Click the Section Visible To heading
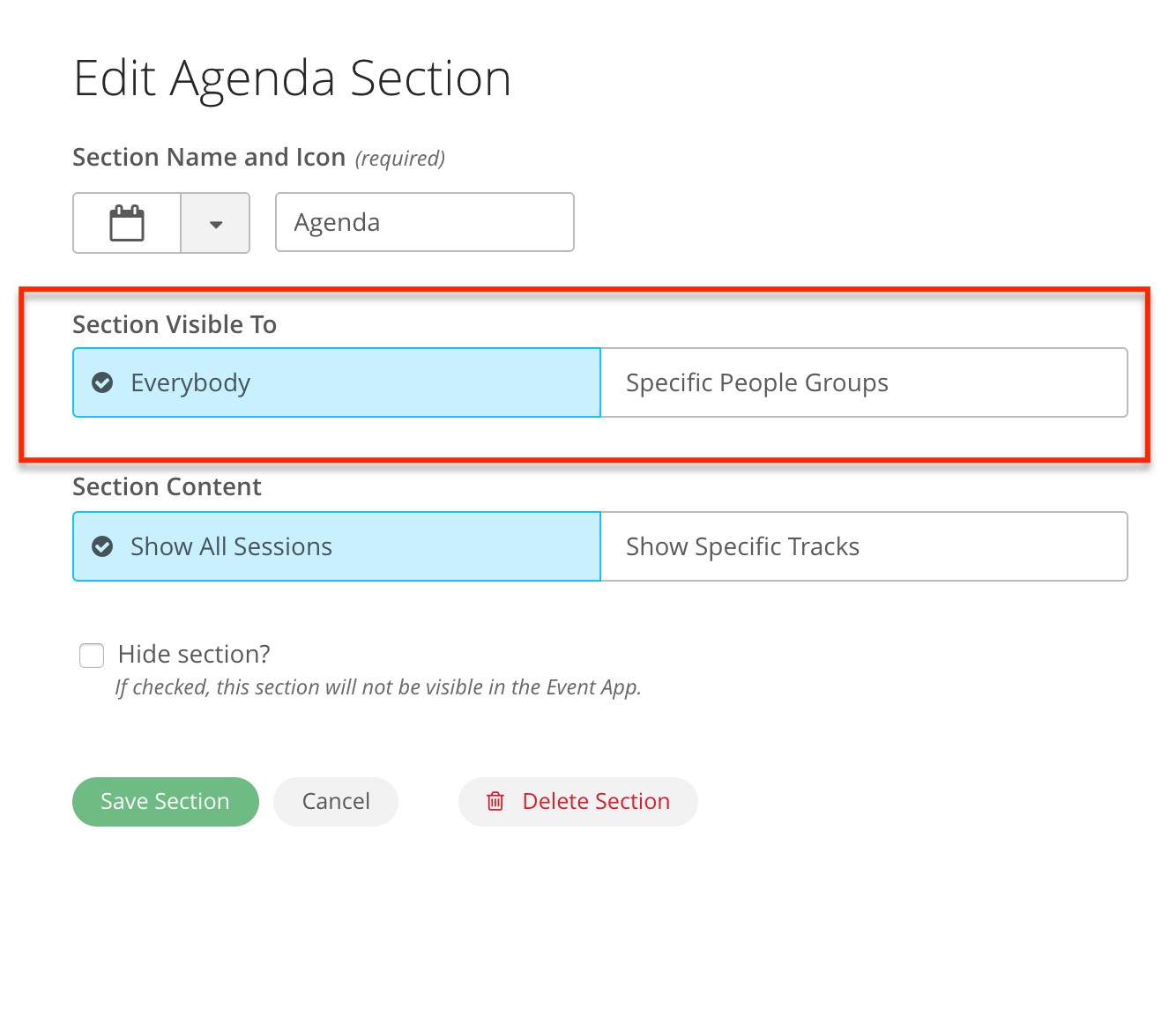The width and height of the screenshot is (1176, 1031). click(175, 324)
